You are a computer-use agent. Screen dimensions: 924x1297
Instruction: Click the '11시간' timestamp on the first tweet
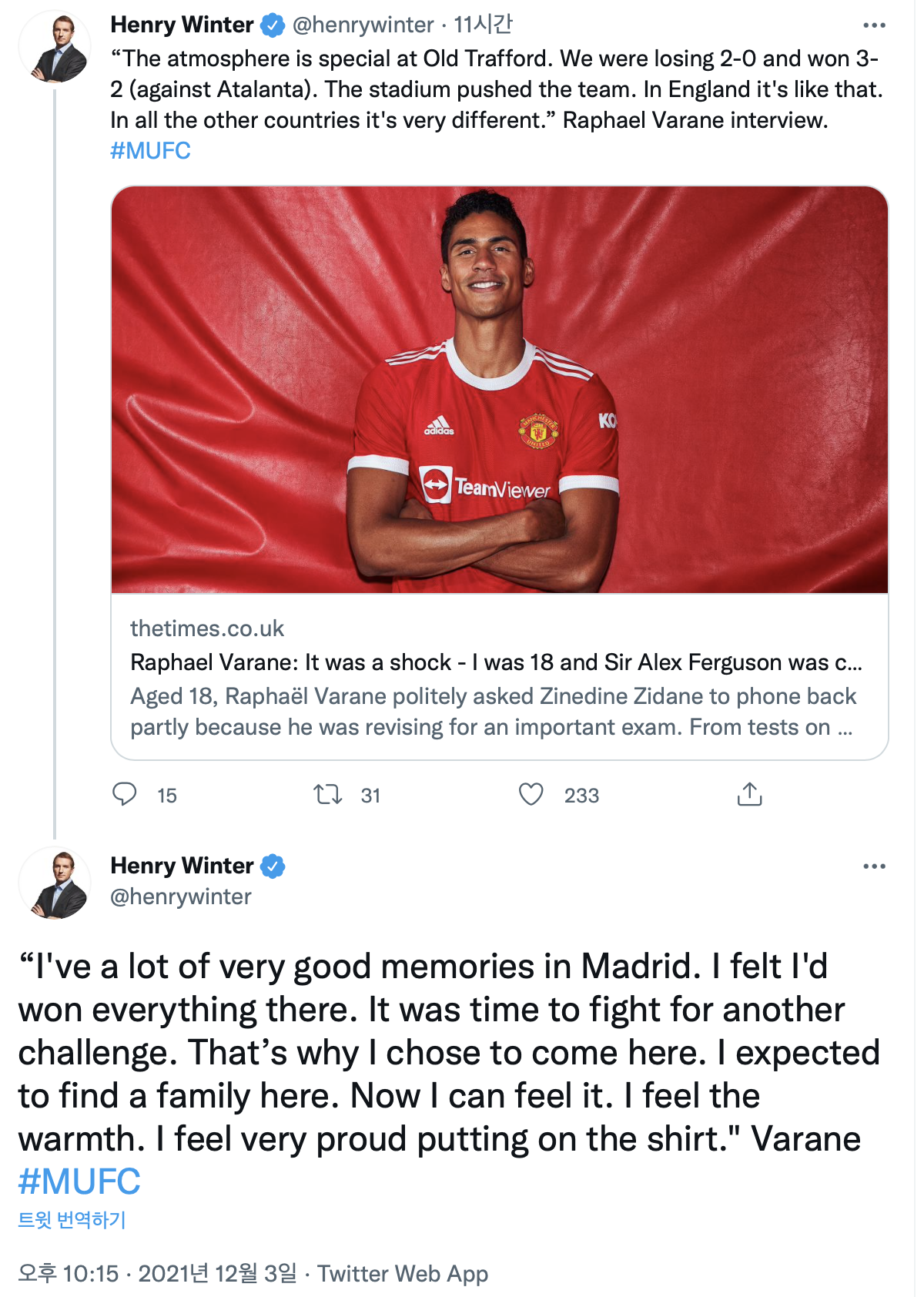(x=483, y=25)
